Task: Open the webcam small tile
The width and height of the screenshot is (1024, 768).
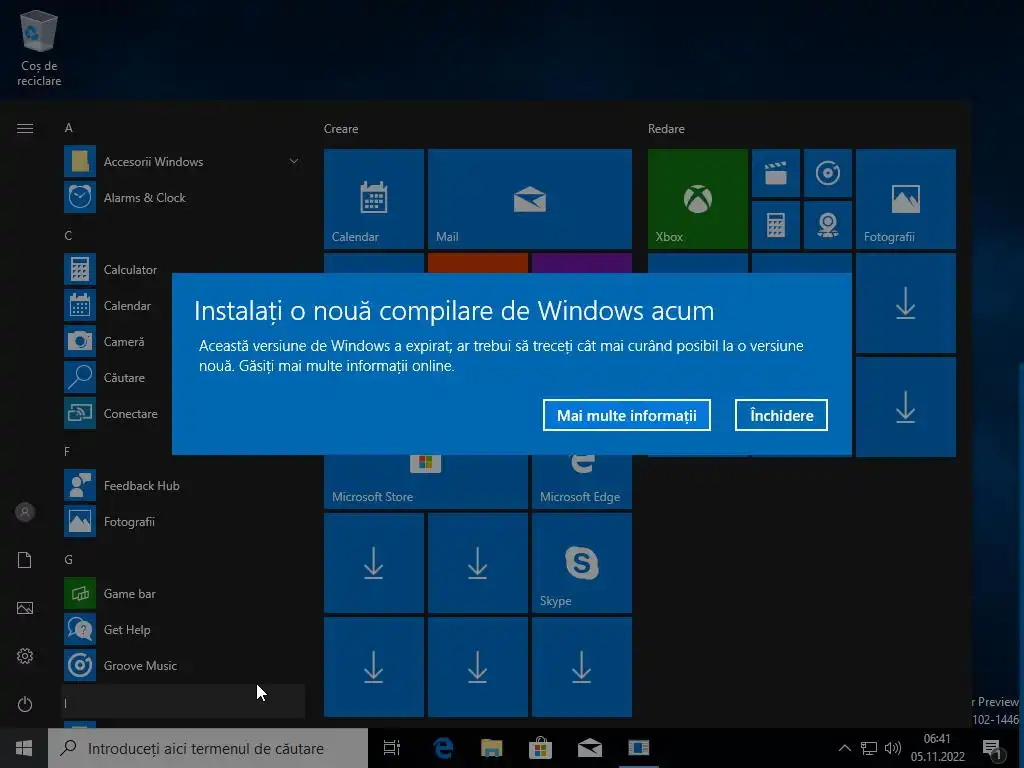Action: (x=827, y=225)
